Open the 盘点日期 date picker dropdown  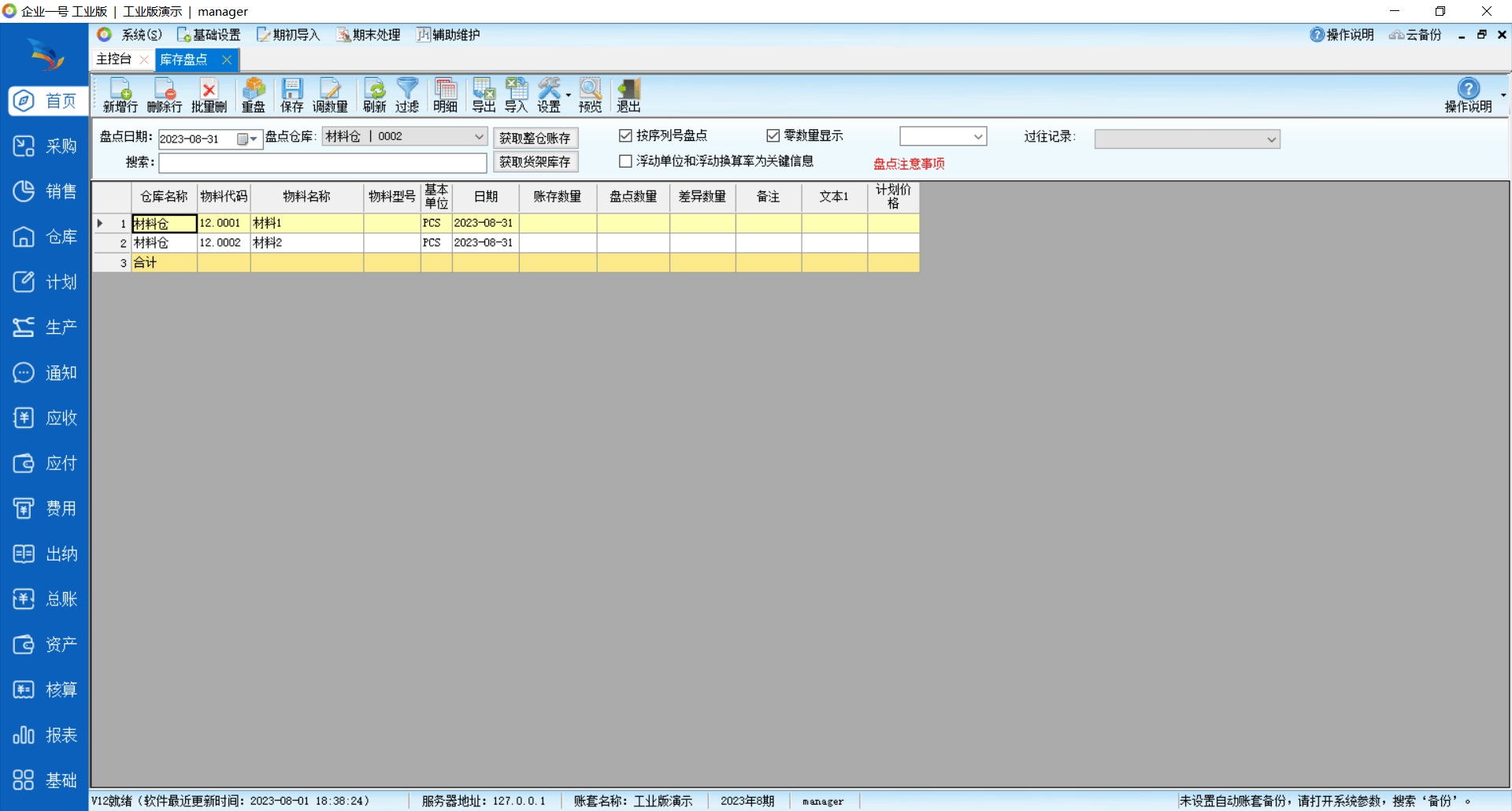pos(253,139)
